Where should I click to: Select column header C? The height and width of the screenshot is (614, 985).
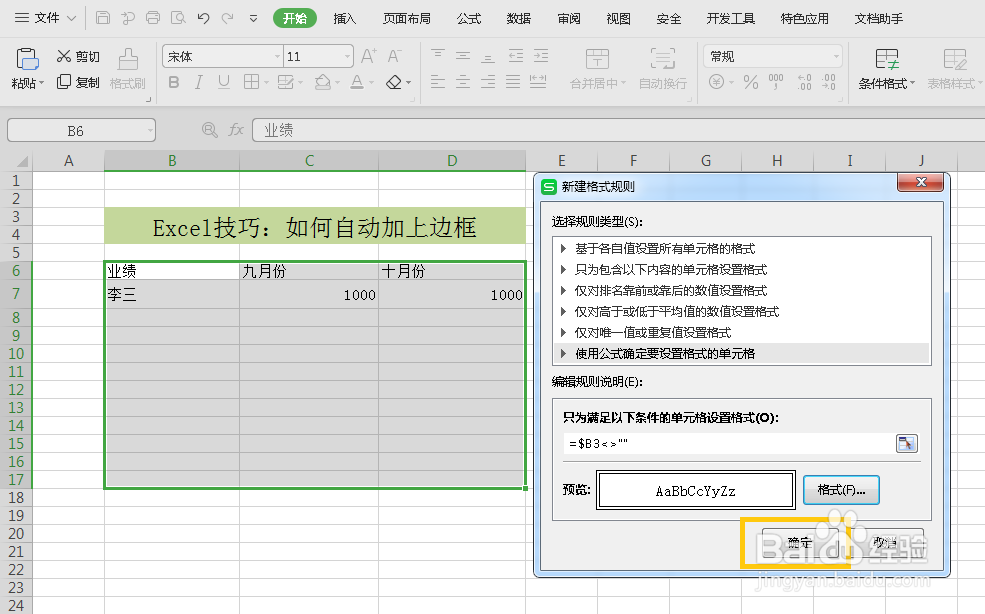pyautogui.click(x=309, y=160)
